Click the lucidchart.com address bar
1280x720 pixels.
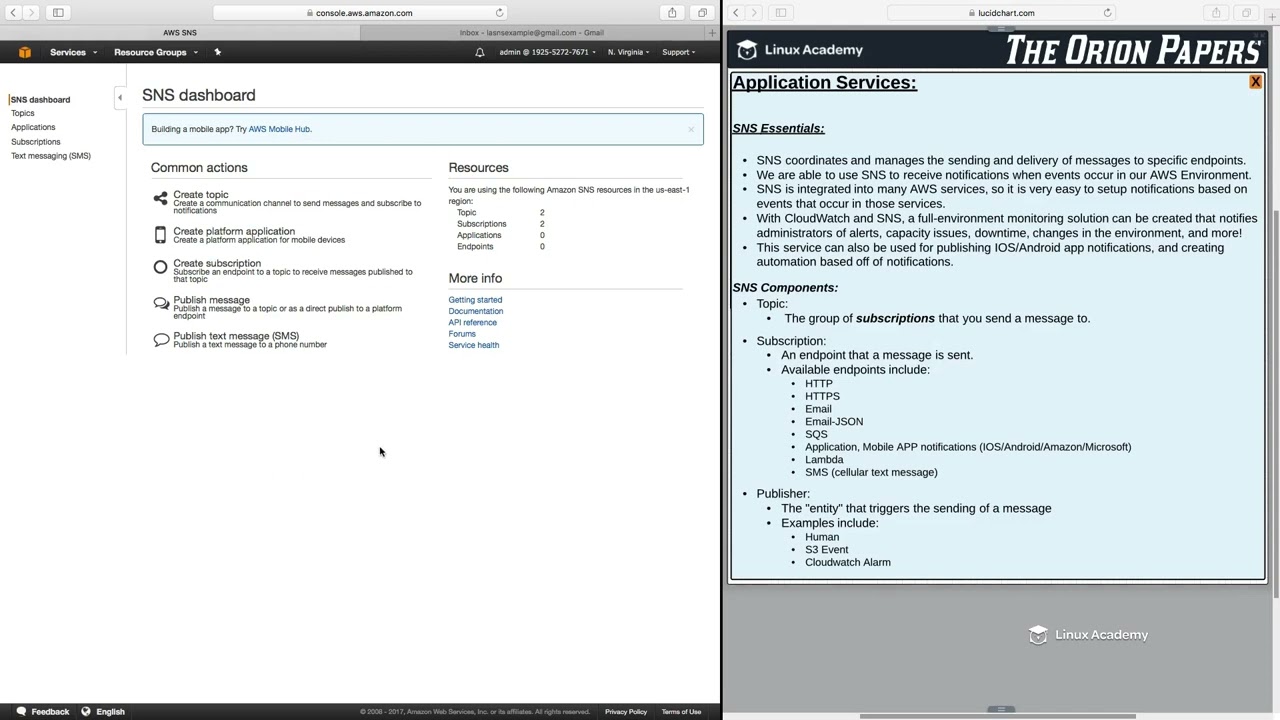pyautogui.click(x=1001, y=13)
